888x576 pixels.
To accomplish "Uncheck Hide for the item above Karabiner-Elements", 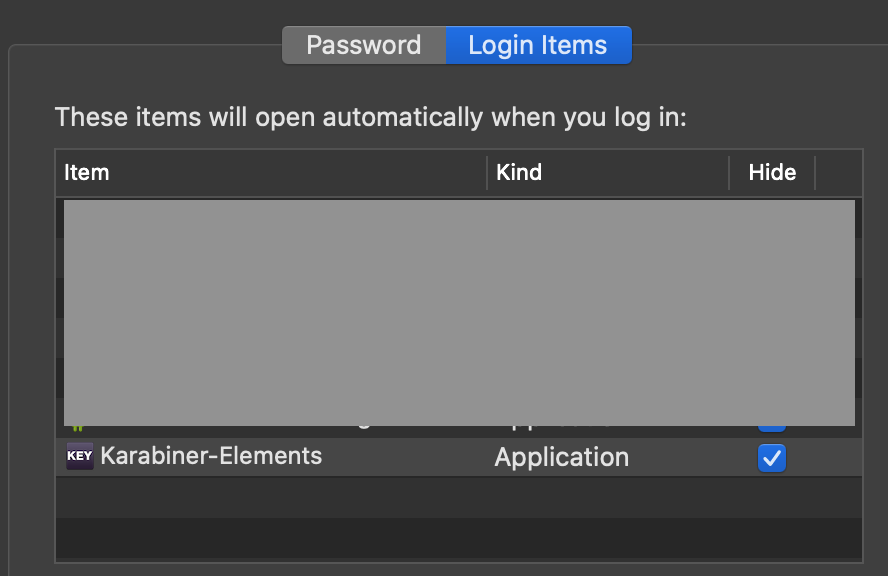I will (x=771, y=421).
